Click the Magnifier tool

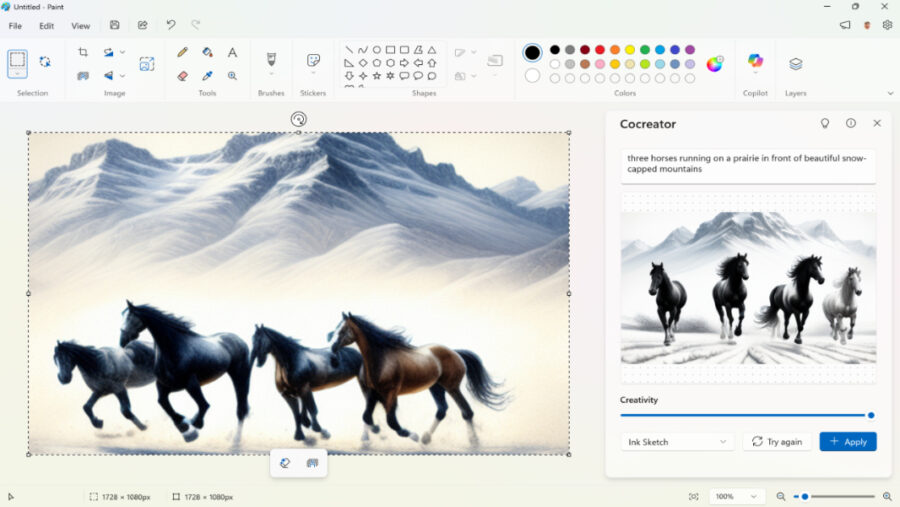[232, 76]
